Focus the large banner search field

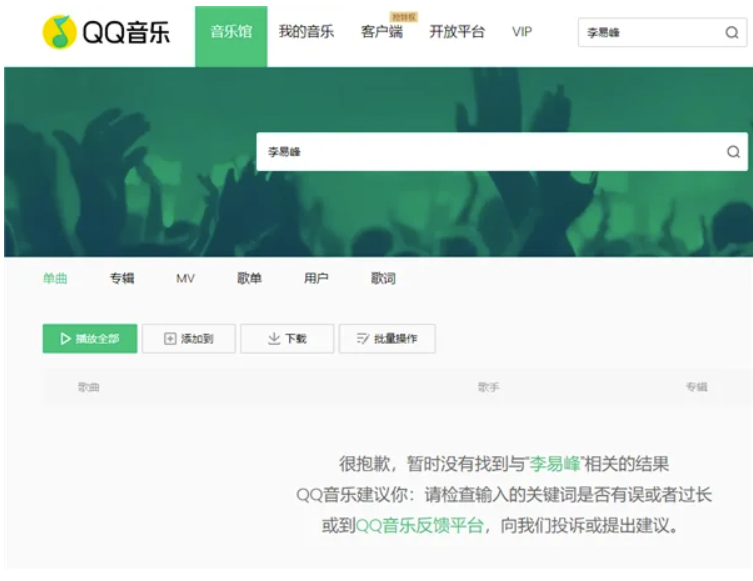tap(502, 152)
